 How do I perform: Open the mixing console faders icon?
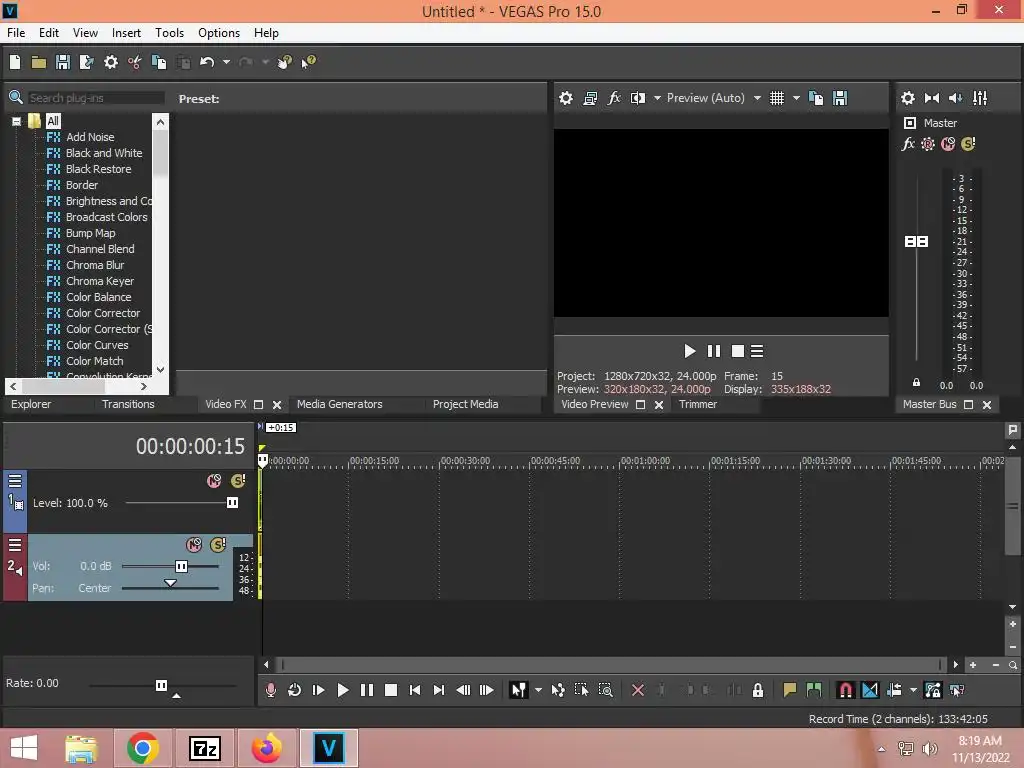tap(980, 98)
